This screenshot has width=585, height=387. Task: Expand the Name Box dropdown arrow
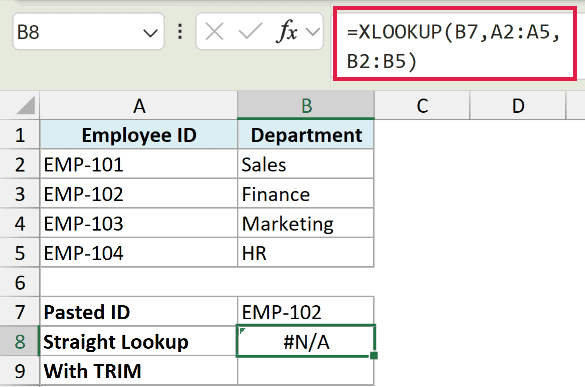pyautogui.click(x=150, y=33)
